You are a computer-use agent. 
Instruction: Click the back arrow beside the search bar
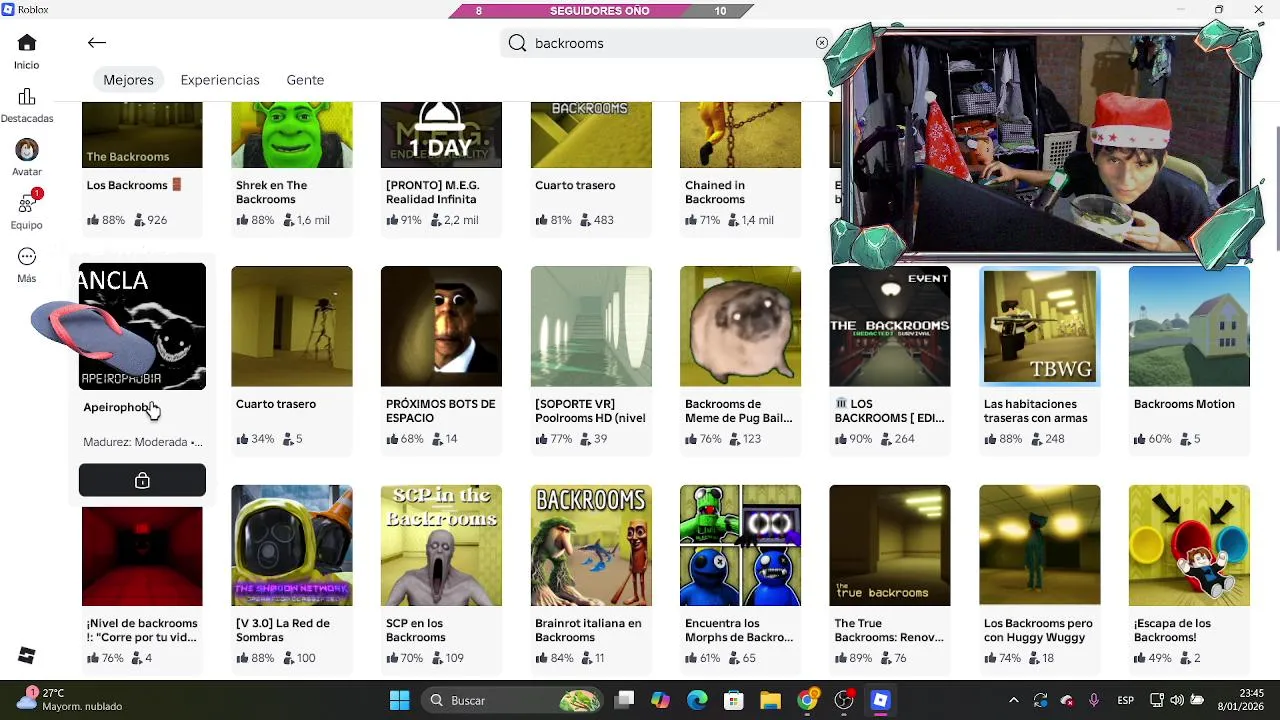pyautogui.click(x=97, y=43)
